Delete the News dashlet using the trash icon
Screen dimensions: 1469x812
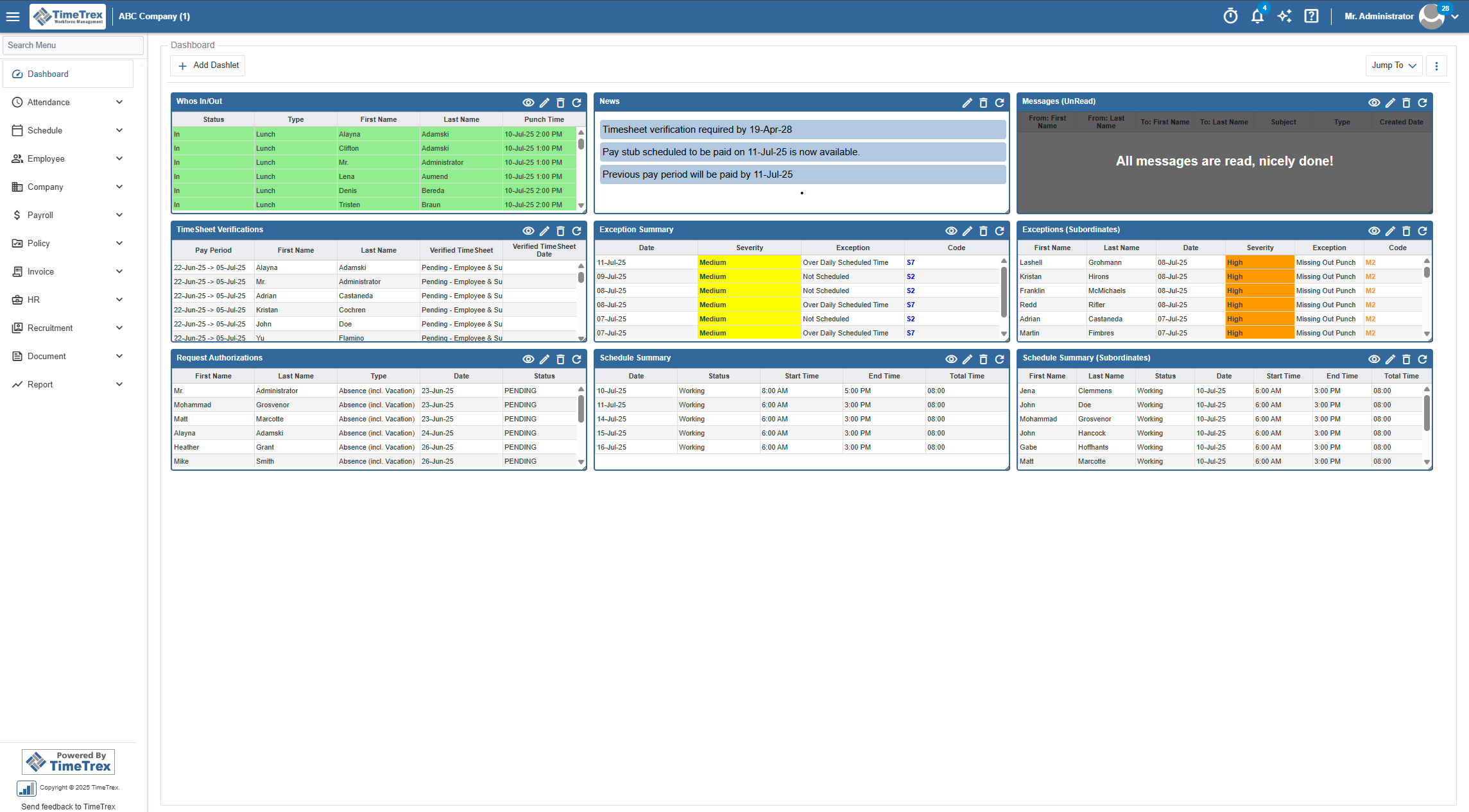[984, 103]
